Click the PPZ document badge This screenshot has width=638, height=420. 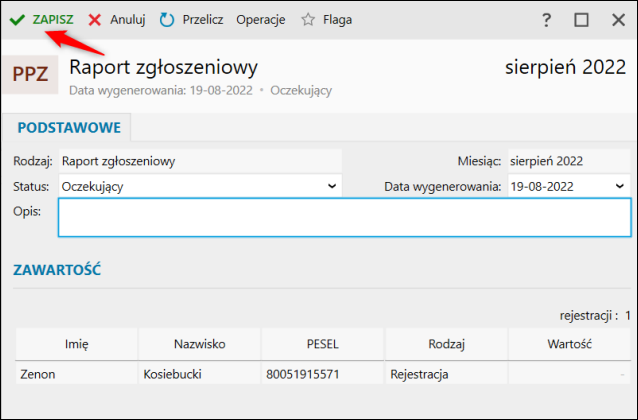coord(29,74)
